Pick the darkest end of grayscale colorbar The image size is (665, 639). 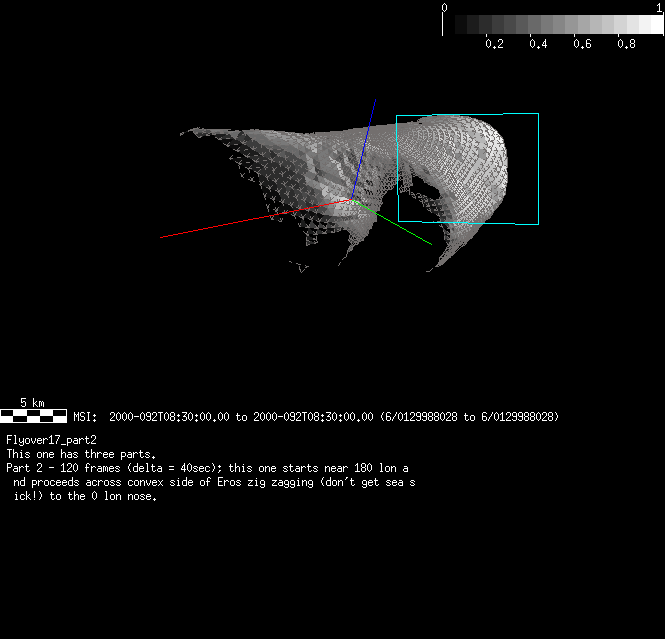click(x=447, y=25)
